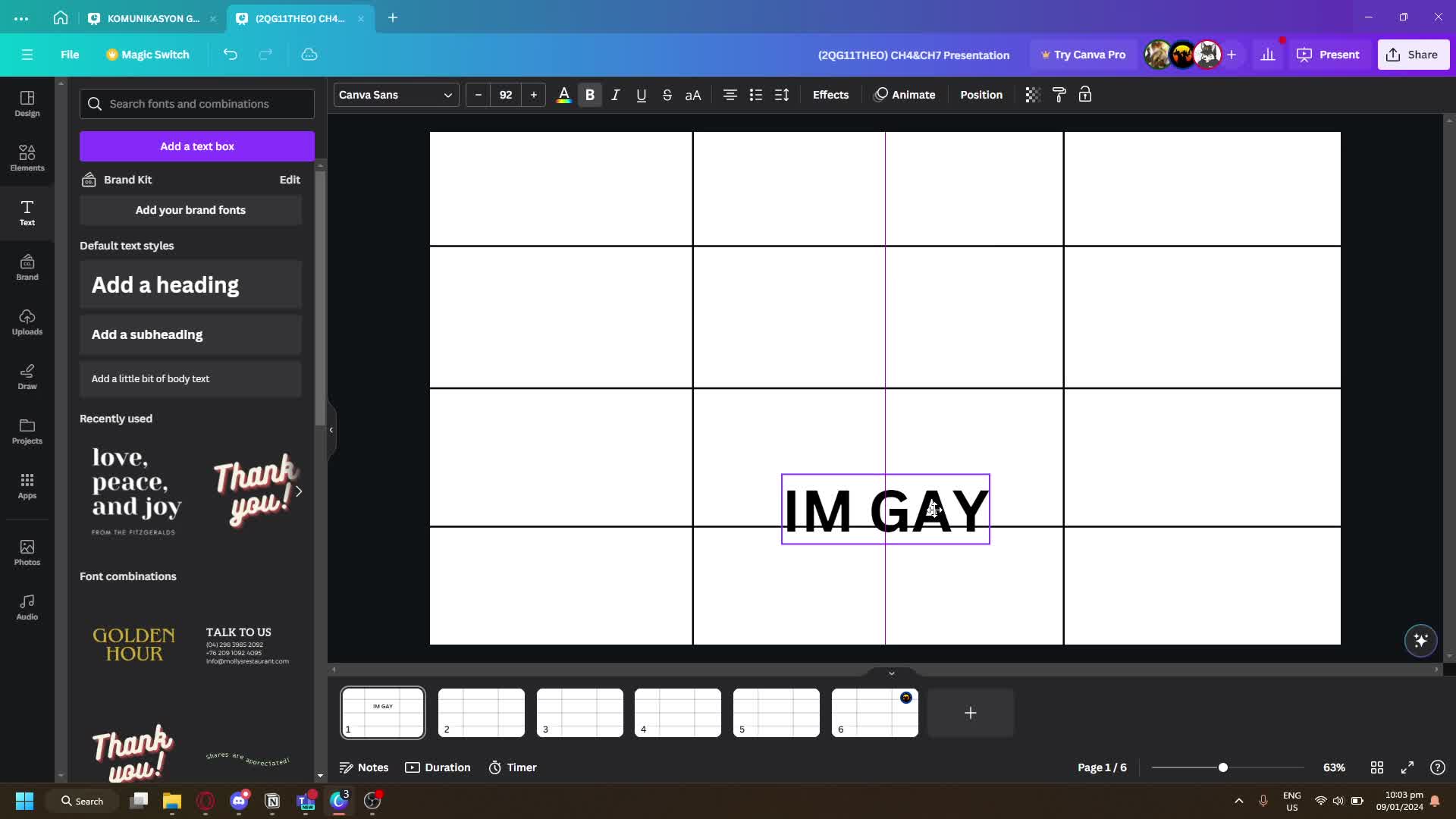Open the Canva Sans font dropdown
The height and width of the screenshot is (819, 1456).
pyautogui.click(x=395, y=95)
